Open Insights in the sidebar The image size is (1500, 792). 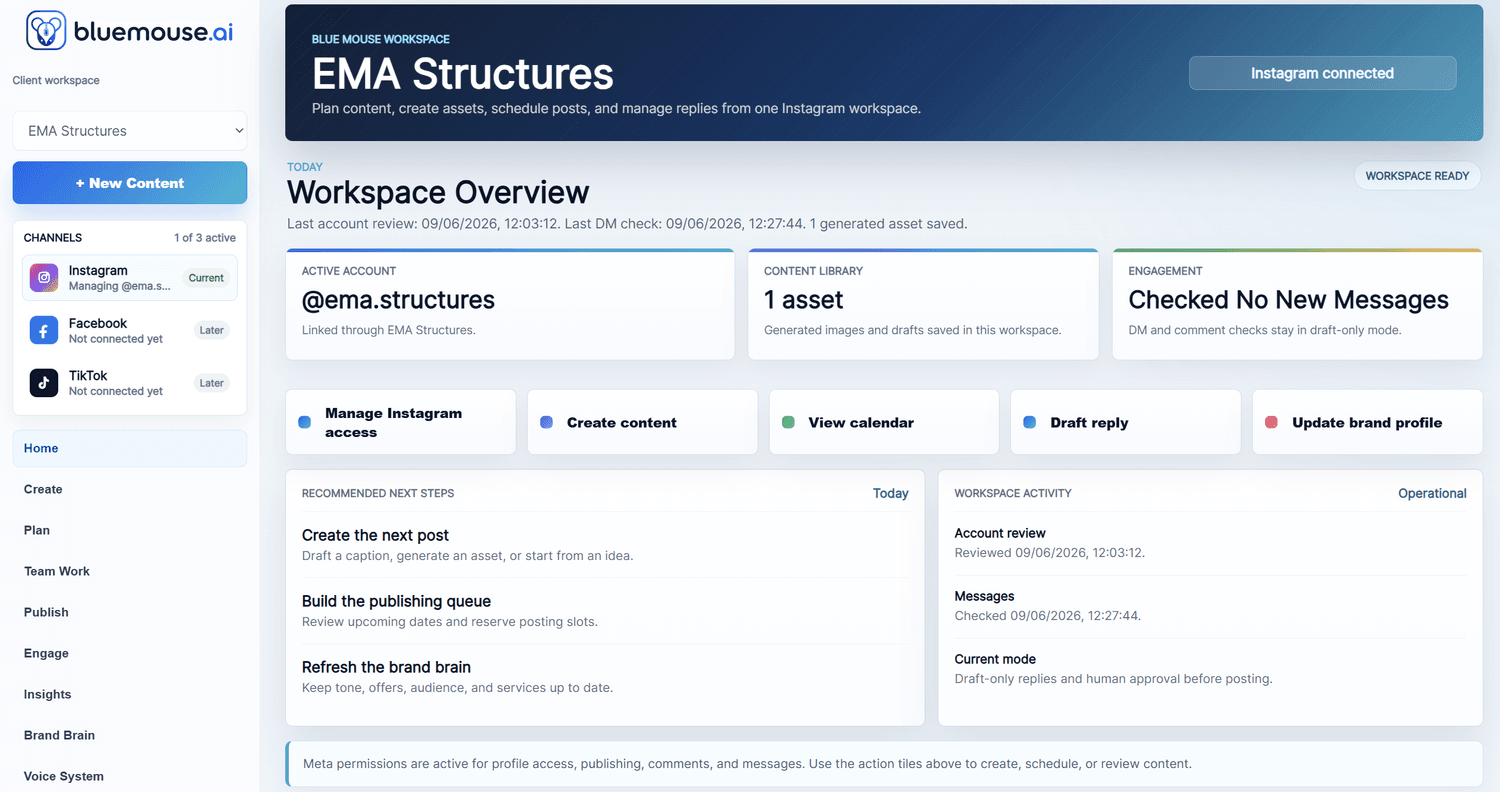(x=130, y=695)
